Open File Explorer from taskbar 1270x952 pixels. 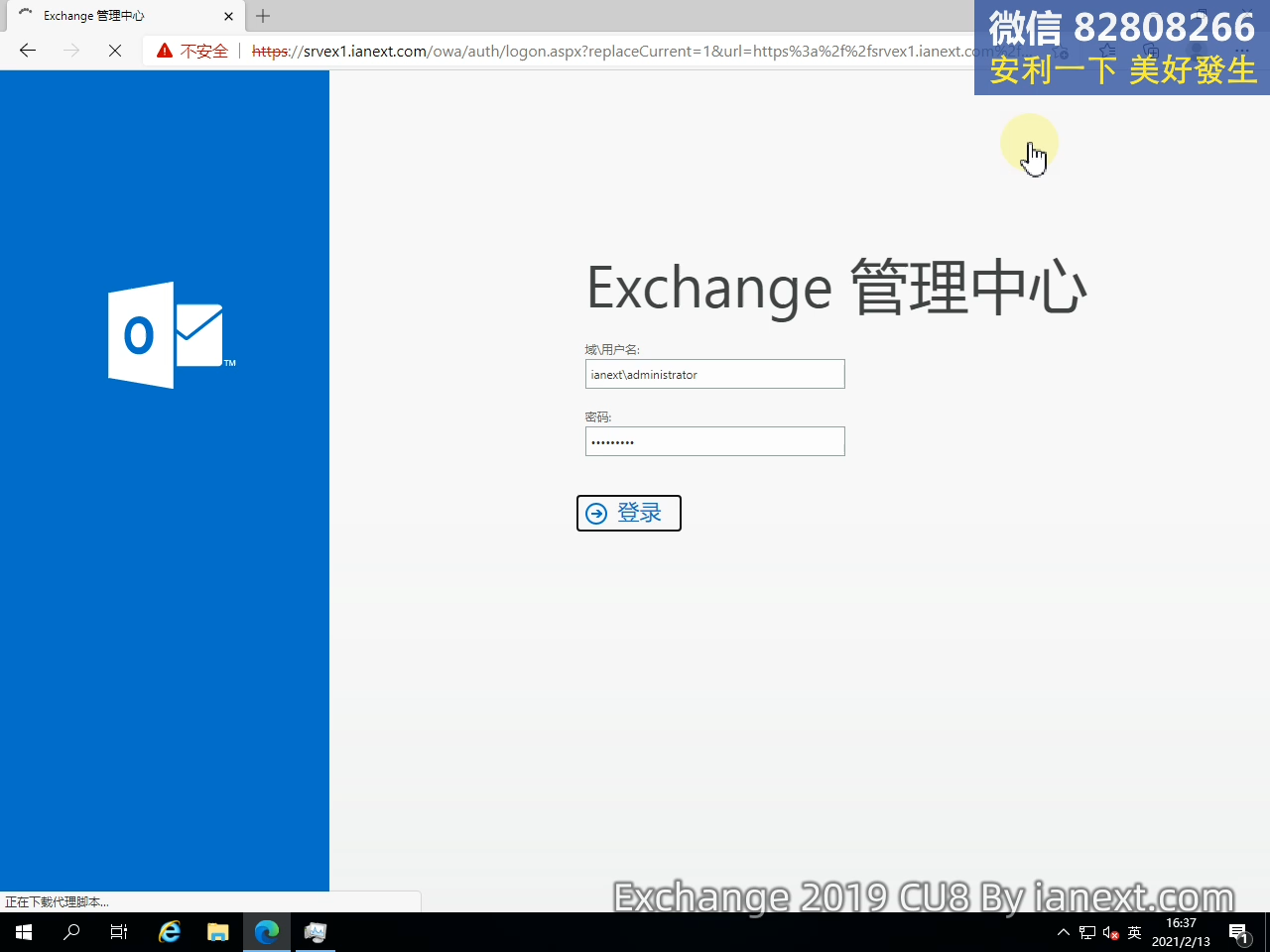(x=218, y=932)
